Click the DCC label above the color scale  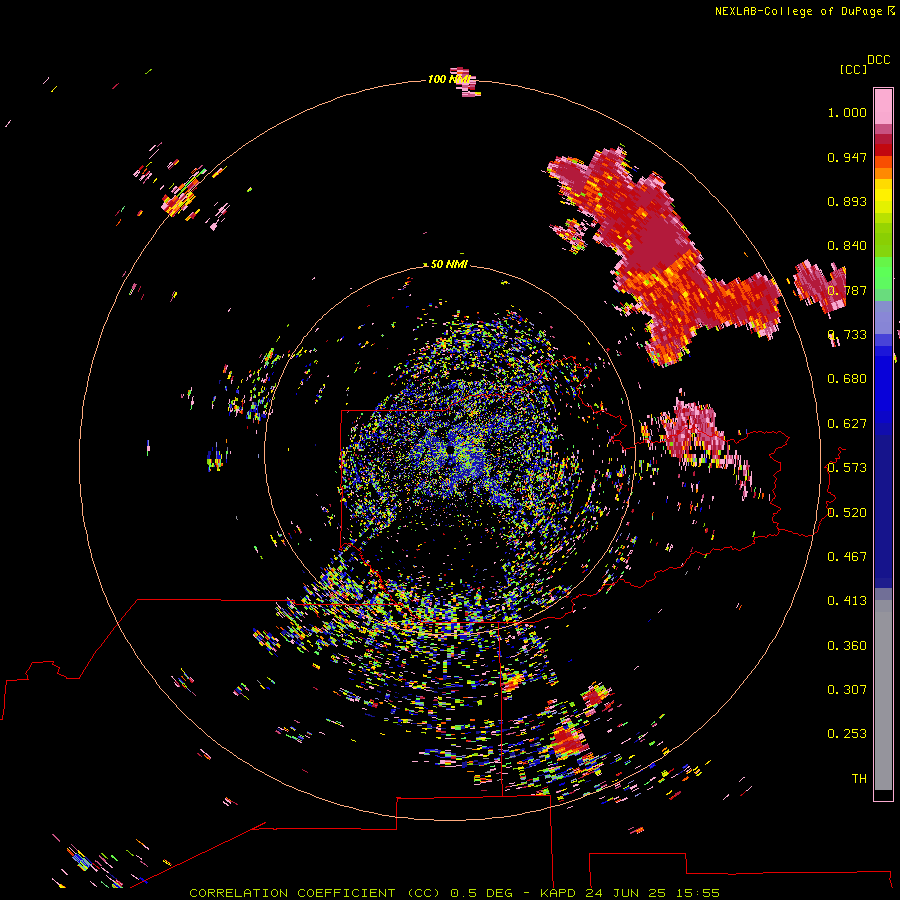click(878, 60)
